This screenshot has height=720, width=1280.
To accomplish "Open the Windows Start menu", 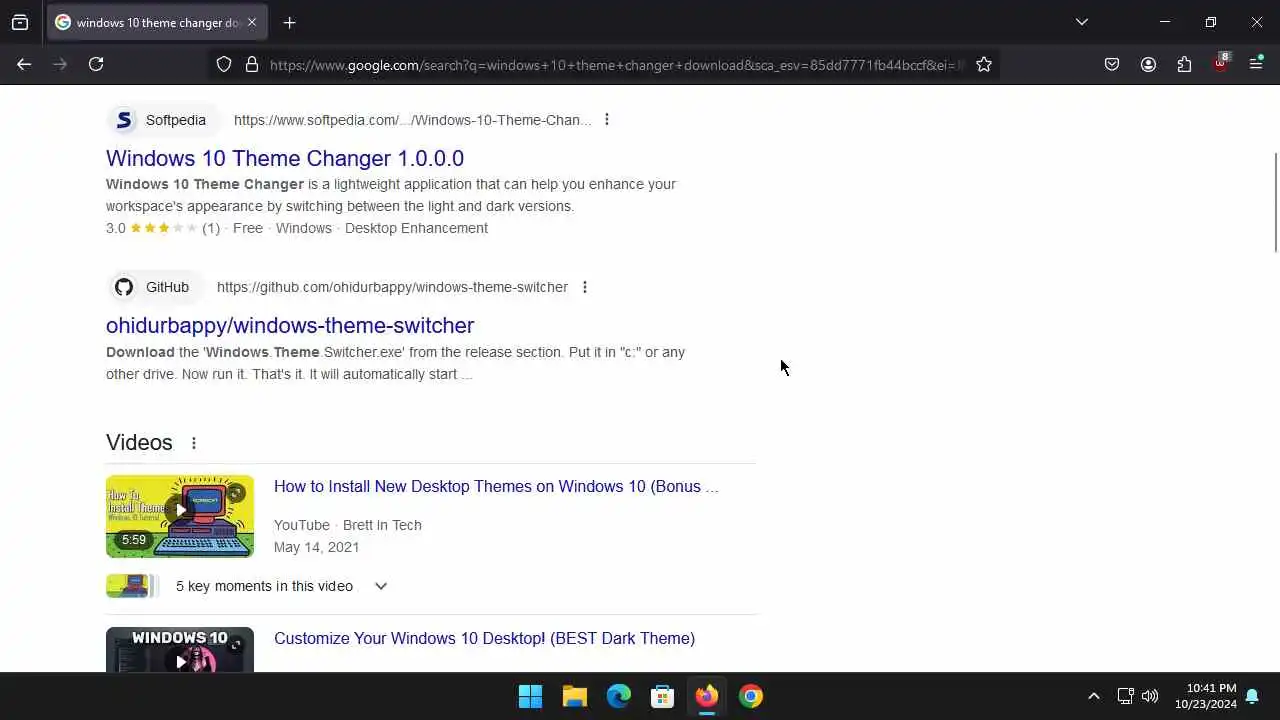I will (x=530, y=696).
